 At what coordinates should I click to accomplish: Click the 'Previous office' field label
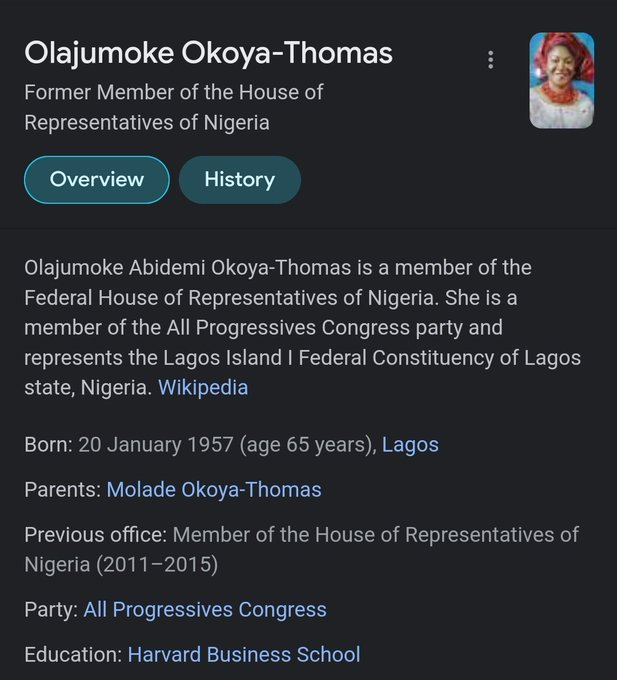point(95,534)
